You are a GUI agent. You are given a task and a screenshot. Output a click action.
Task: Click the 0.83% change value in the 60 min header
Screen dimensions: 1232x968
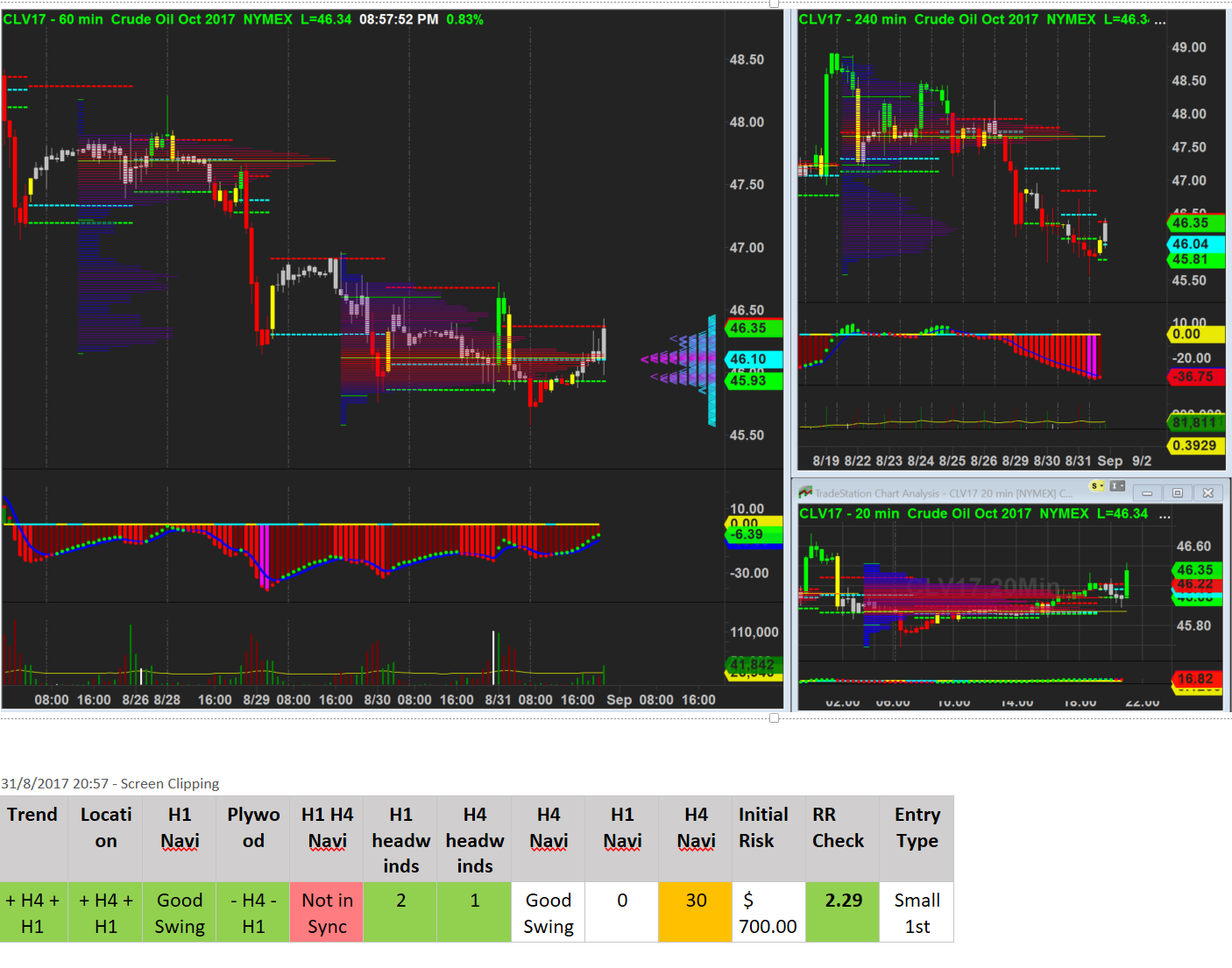pos(464,19)
